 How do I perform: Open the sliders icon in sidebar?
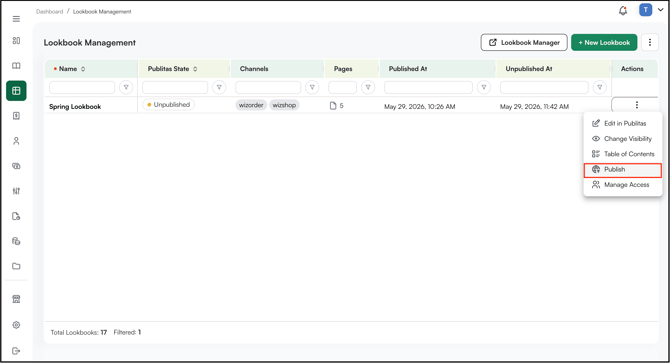coord(16,191)
